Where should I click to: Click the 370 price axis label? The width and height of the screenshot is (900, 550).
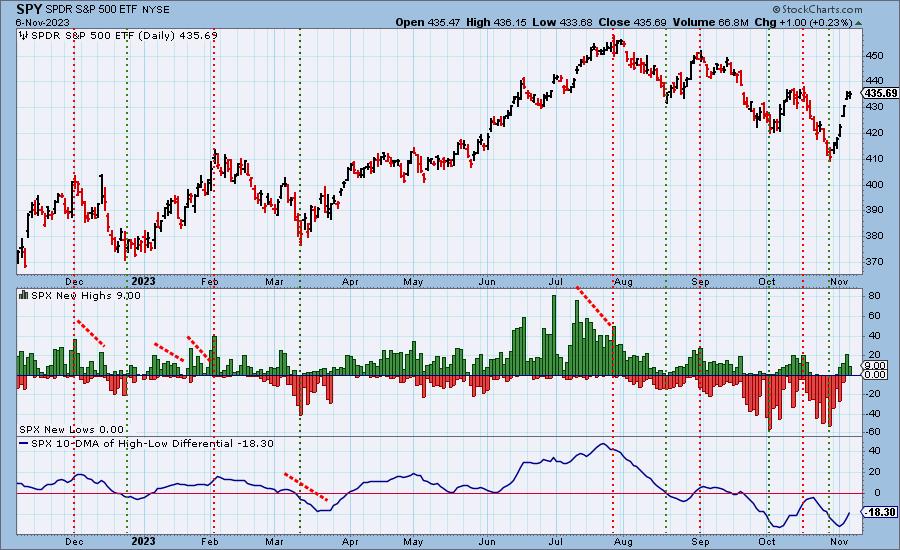[875, 261]
